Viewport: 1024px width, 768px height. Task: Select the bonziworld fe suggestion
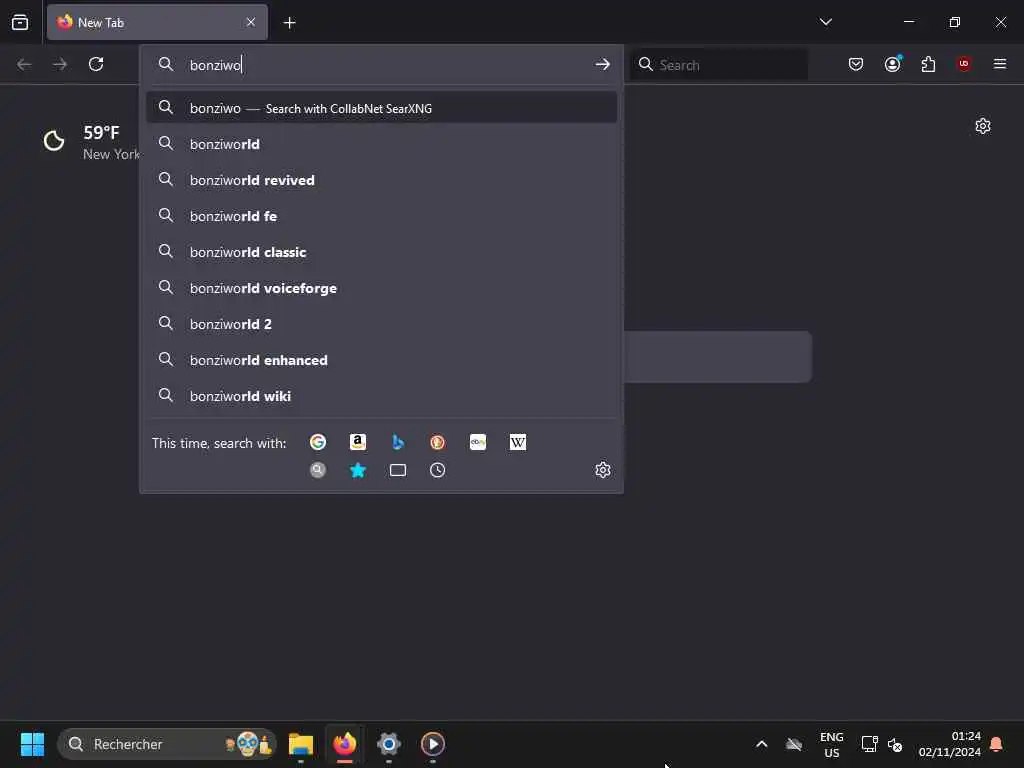pyautogui.click(x=381, y=216)
